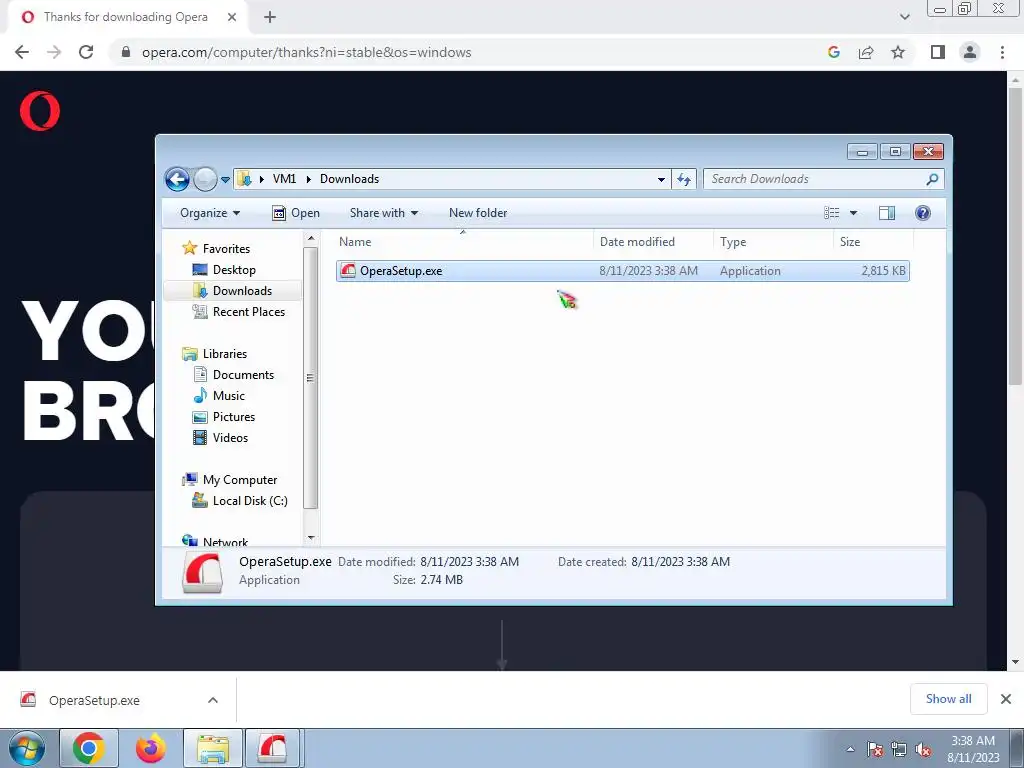This screenshot has height=768, width=1024.
Task: Sort by Date modified column header
Action: pos(653,242)
